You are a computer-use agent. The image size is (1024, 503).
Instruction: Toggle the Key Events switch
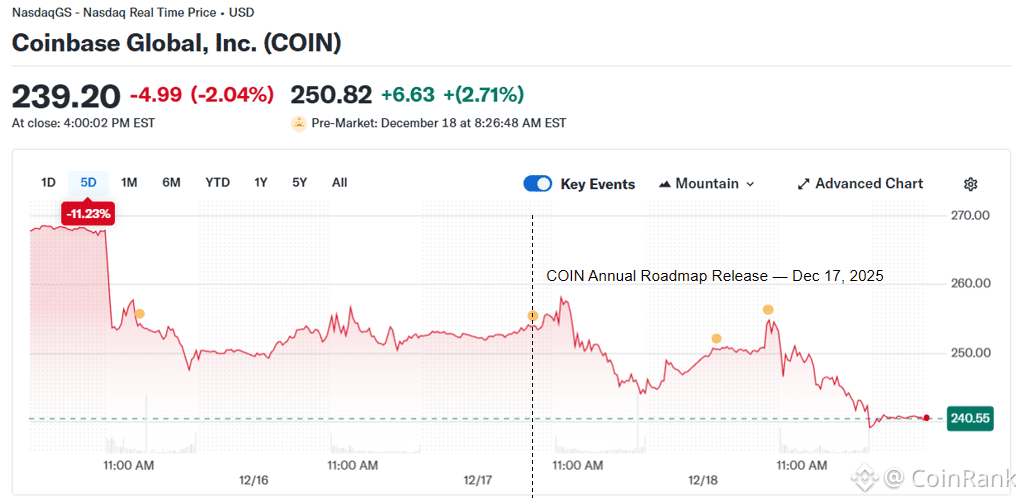click(538, 184)
